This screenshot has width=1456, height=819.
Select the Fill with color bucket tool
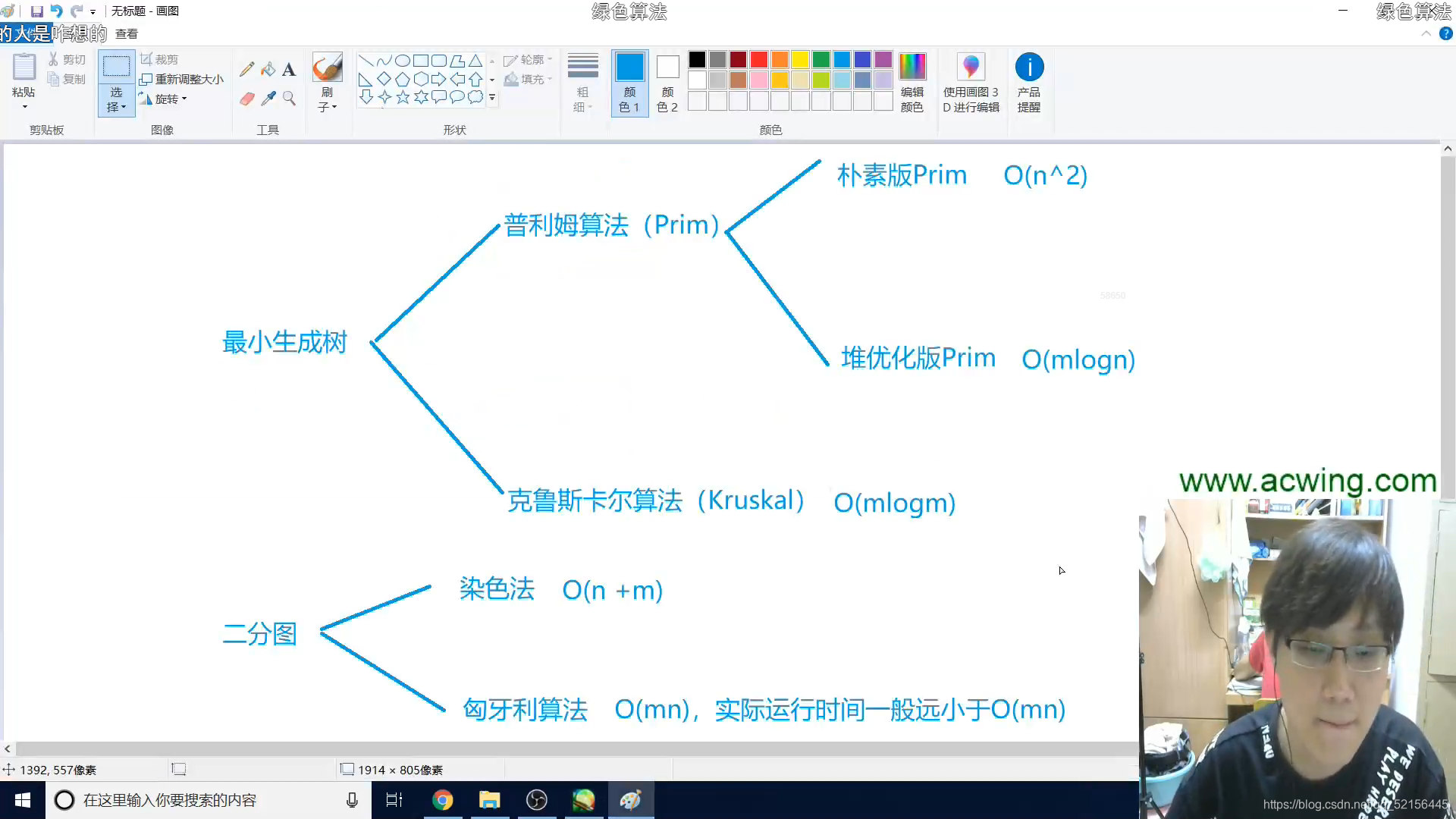tap(268, 70)
